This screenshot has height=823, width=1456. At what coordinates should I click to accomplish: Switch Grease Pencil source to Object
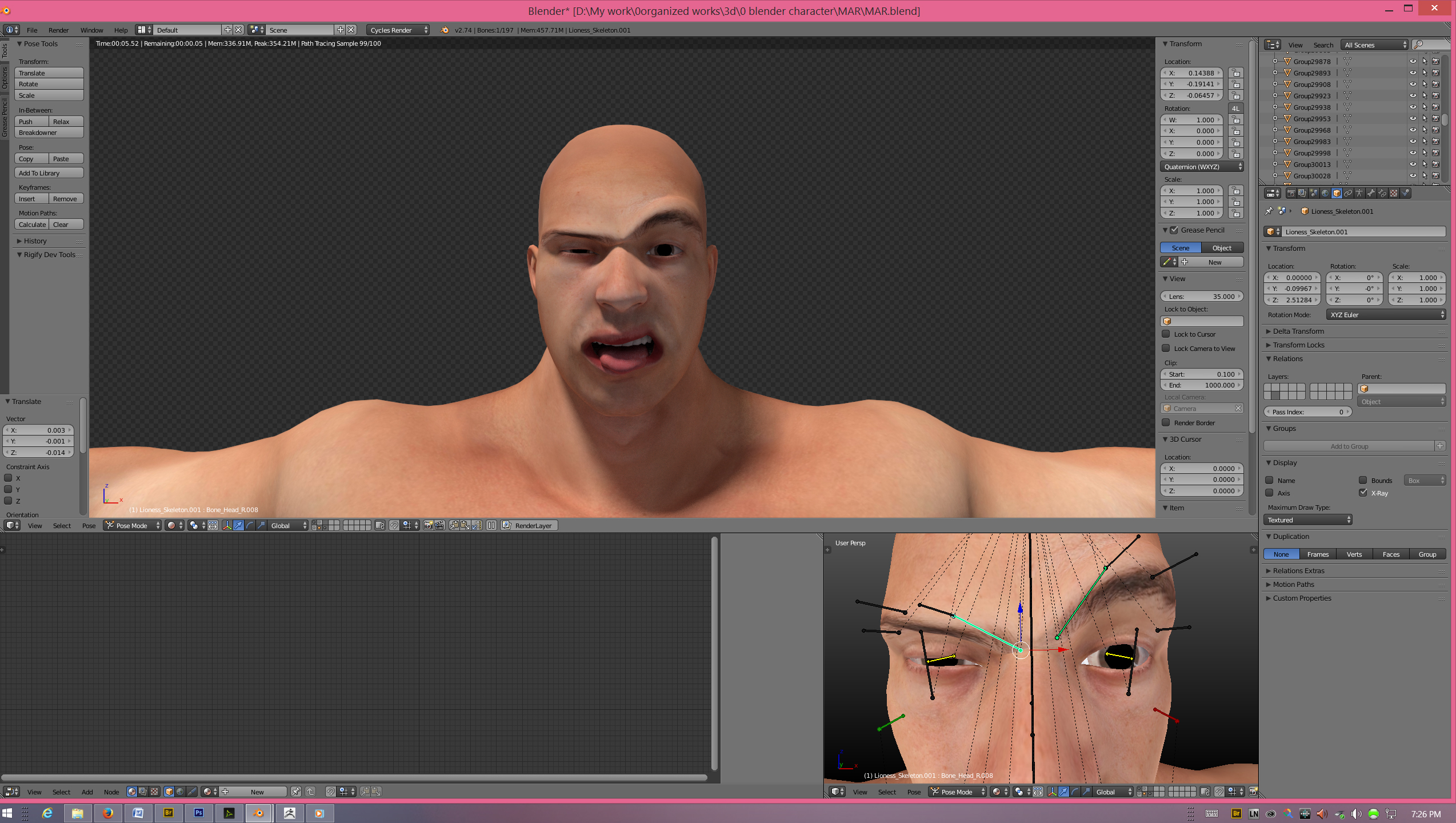click(1222, 247)
